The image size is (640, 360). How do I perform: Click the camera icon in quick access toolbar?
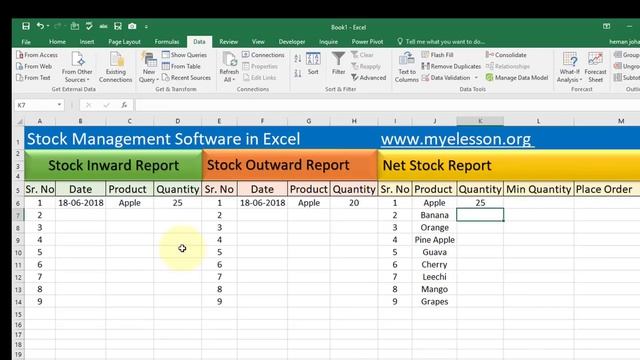(132, 27)
